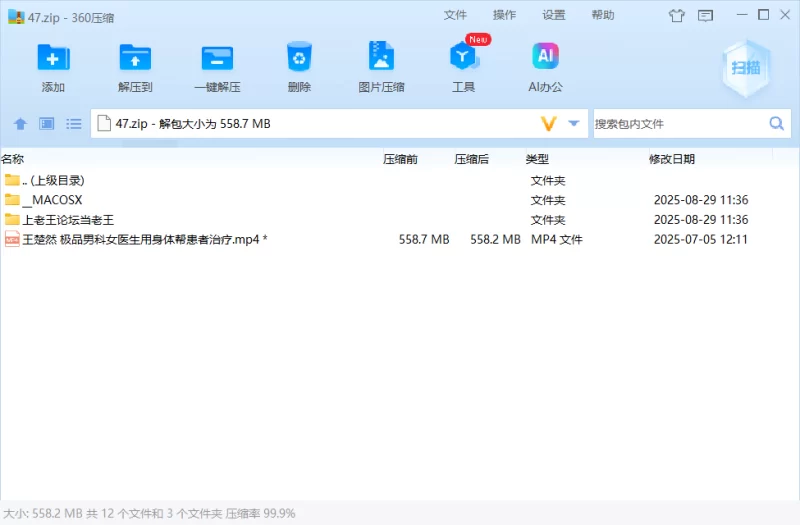Select the __MACOSX folder
This screenshot has height=525, width=800.
[399, 200]
